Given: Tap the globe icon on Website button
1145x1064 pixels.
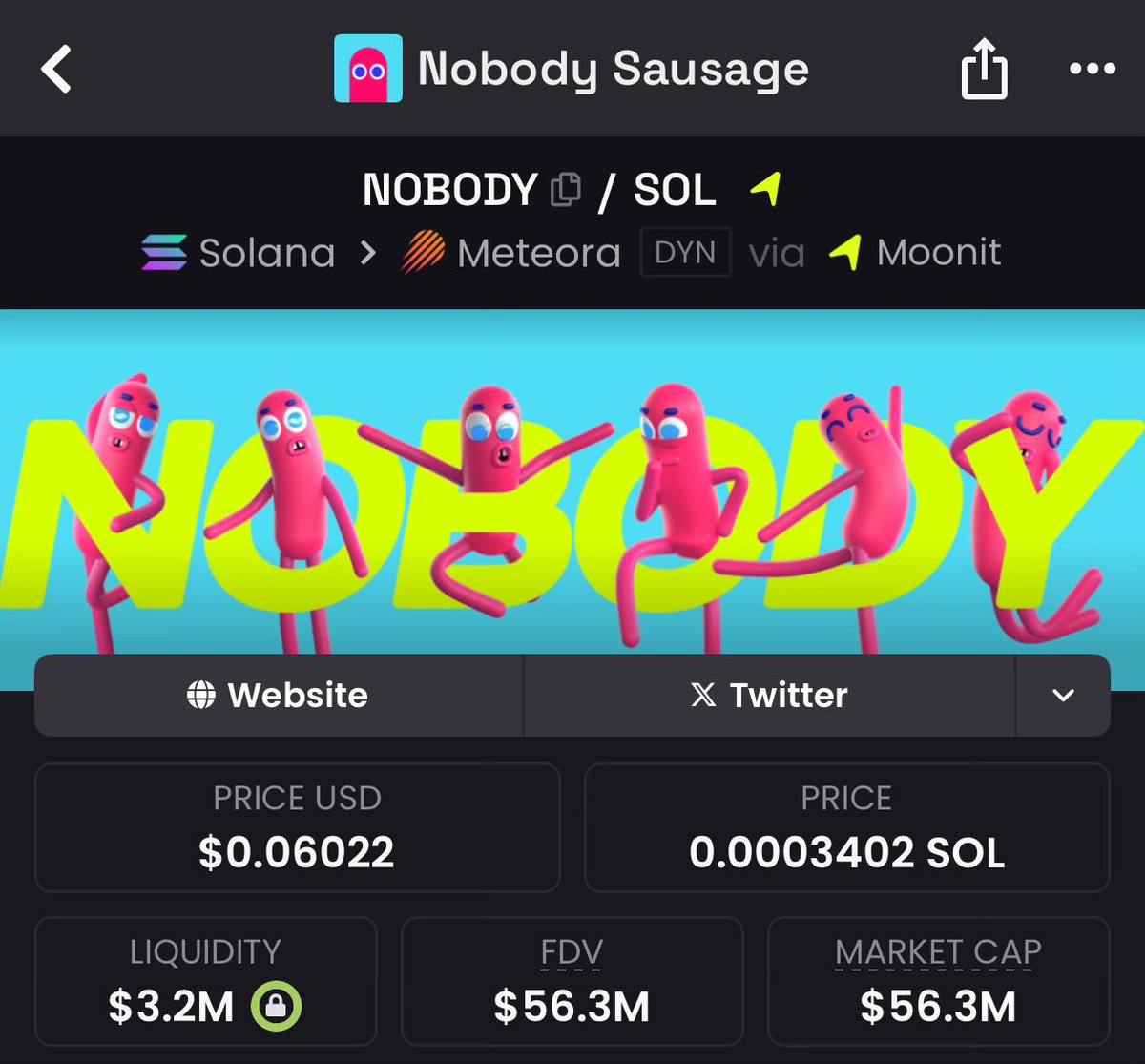Looking at the screenshot, I should click(x=200, y=695).
